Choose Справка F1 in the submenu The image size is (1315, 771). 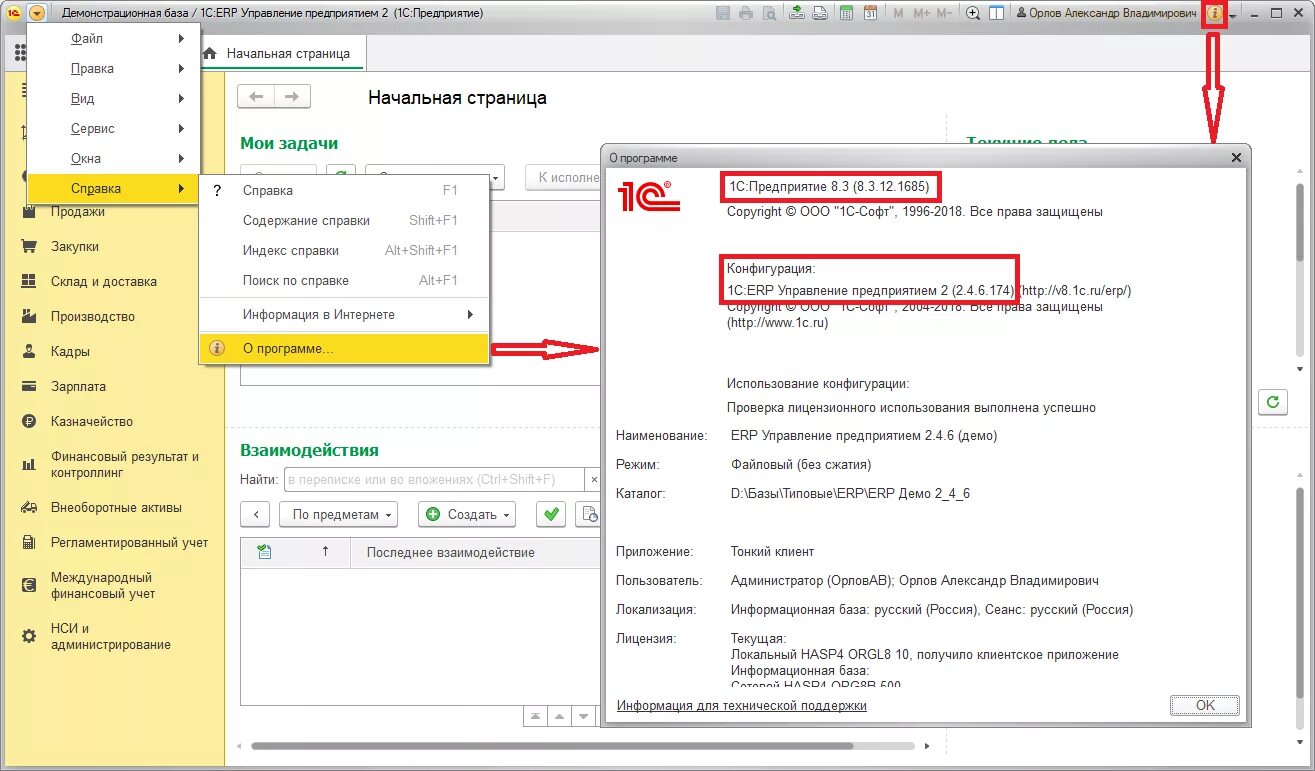point(344,191)
